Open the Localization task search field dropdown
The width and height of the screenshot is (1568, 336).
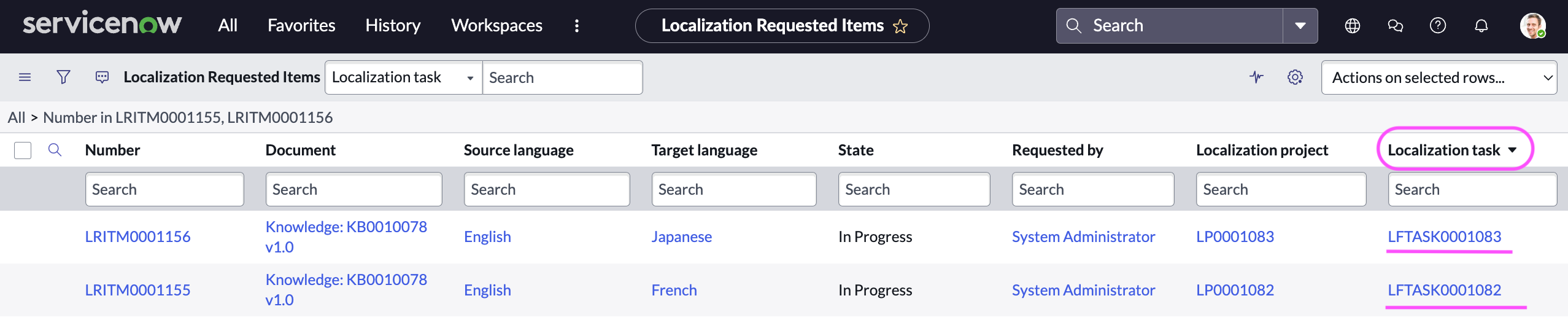403,77
